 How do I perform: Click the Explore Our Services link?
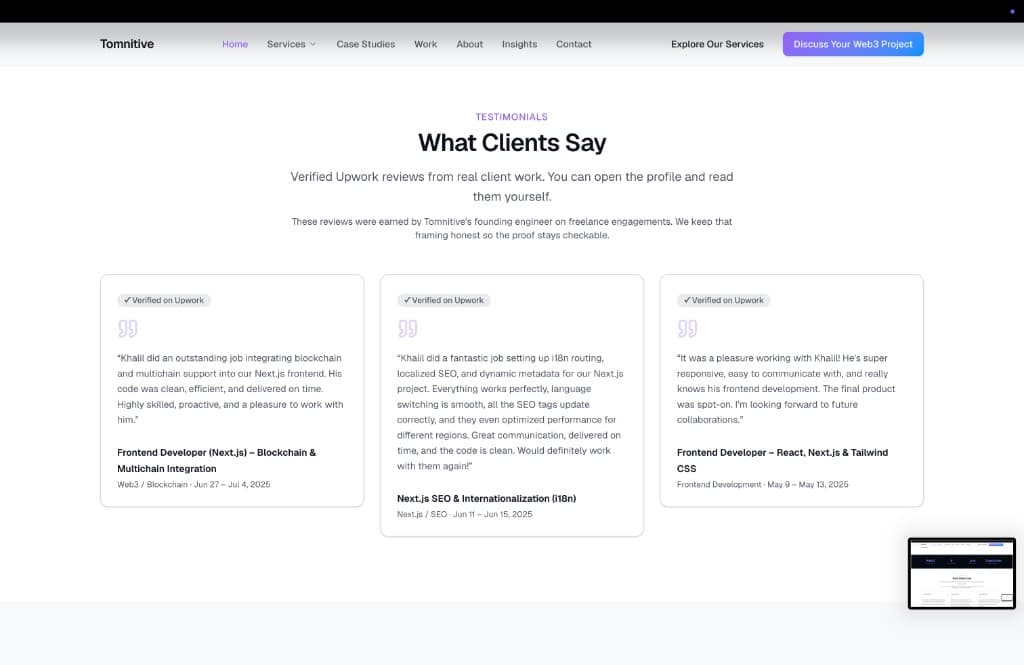(x=717, y=44)
